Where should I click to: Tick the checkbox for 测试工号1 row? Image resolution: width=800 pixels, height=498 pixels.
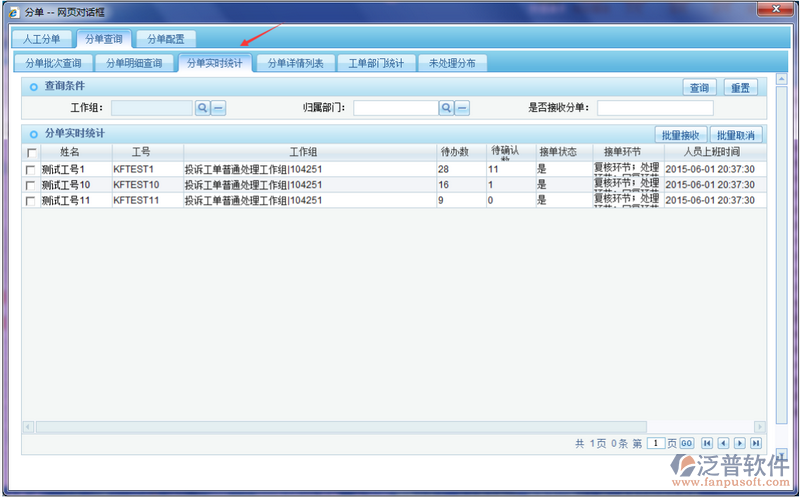point(31,170)
